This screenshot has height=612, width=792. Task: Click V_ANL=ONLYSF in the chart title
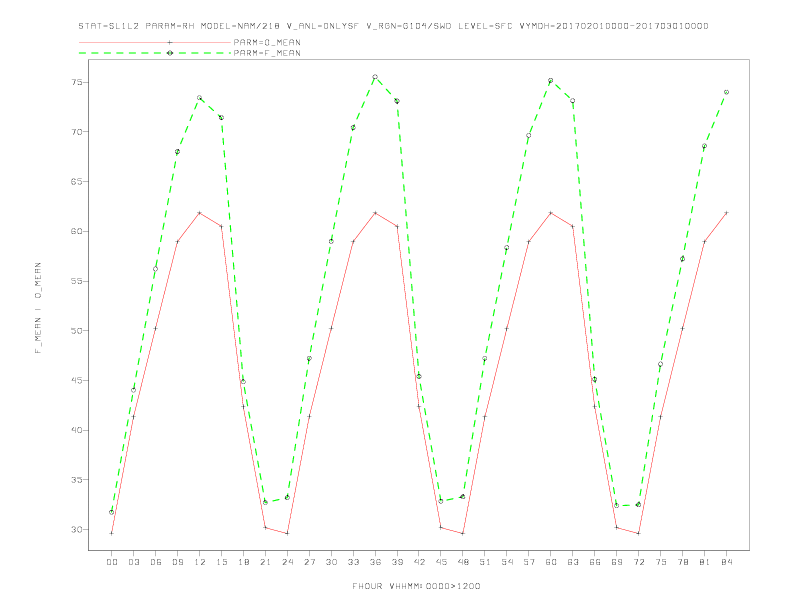(x=323, y=26)
